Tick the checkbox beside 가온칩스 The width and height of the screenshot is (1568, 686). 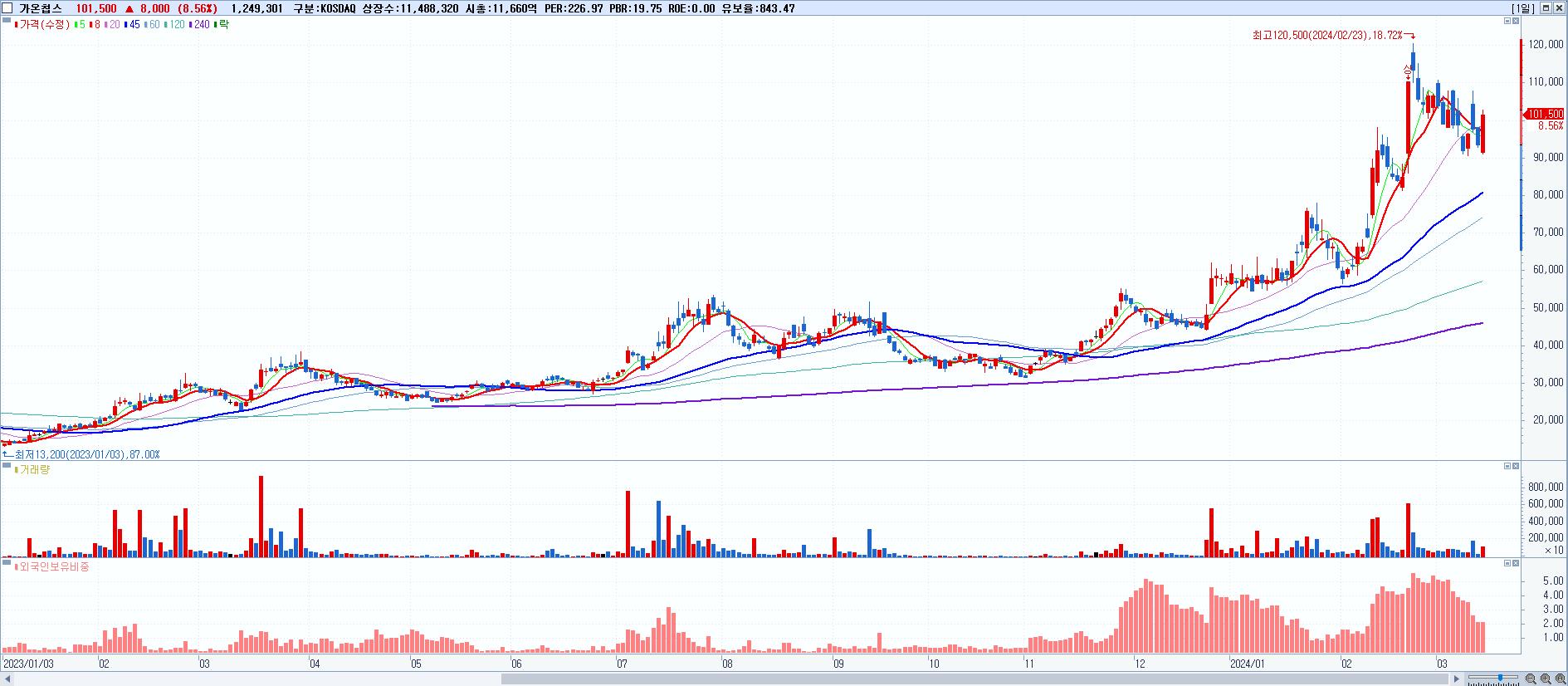pos(7,8)
